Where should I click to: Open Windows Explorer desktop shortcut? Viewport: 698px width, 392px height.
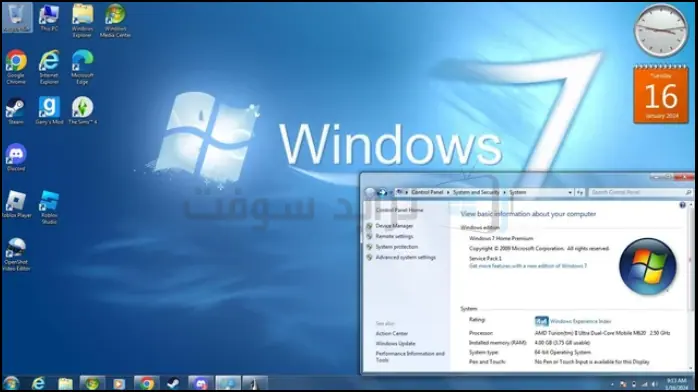(x=82, y=20)
